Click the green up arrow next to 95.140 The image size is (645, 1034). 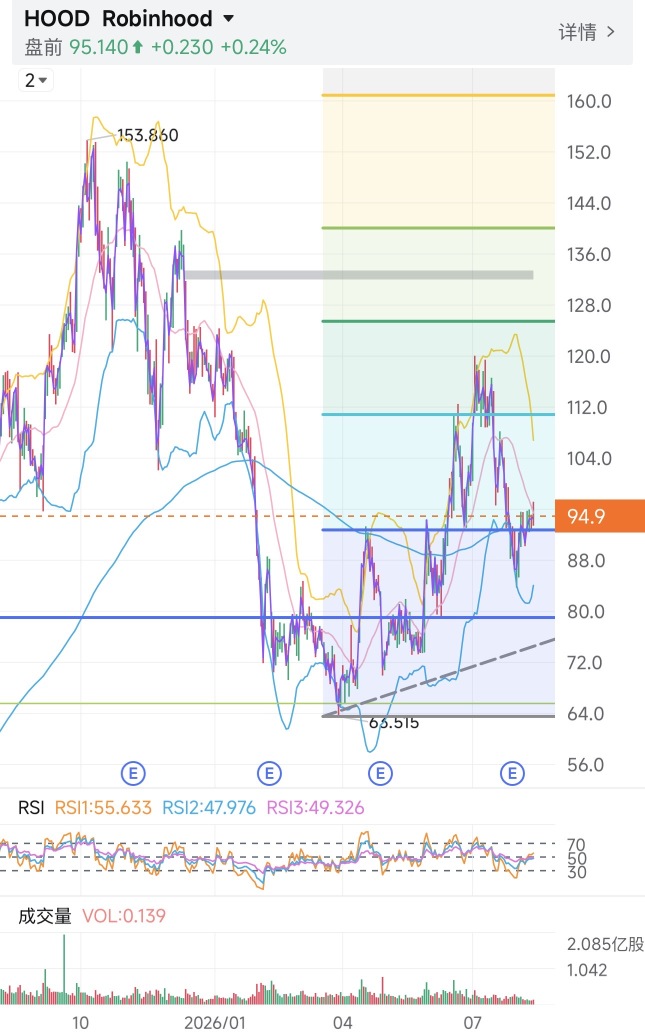[137, 47]
